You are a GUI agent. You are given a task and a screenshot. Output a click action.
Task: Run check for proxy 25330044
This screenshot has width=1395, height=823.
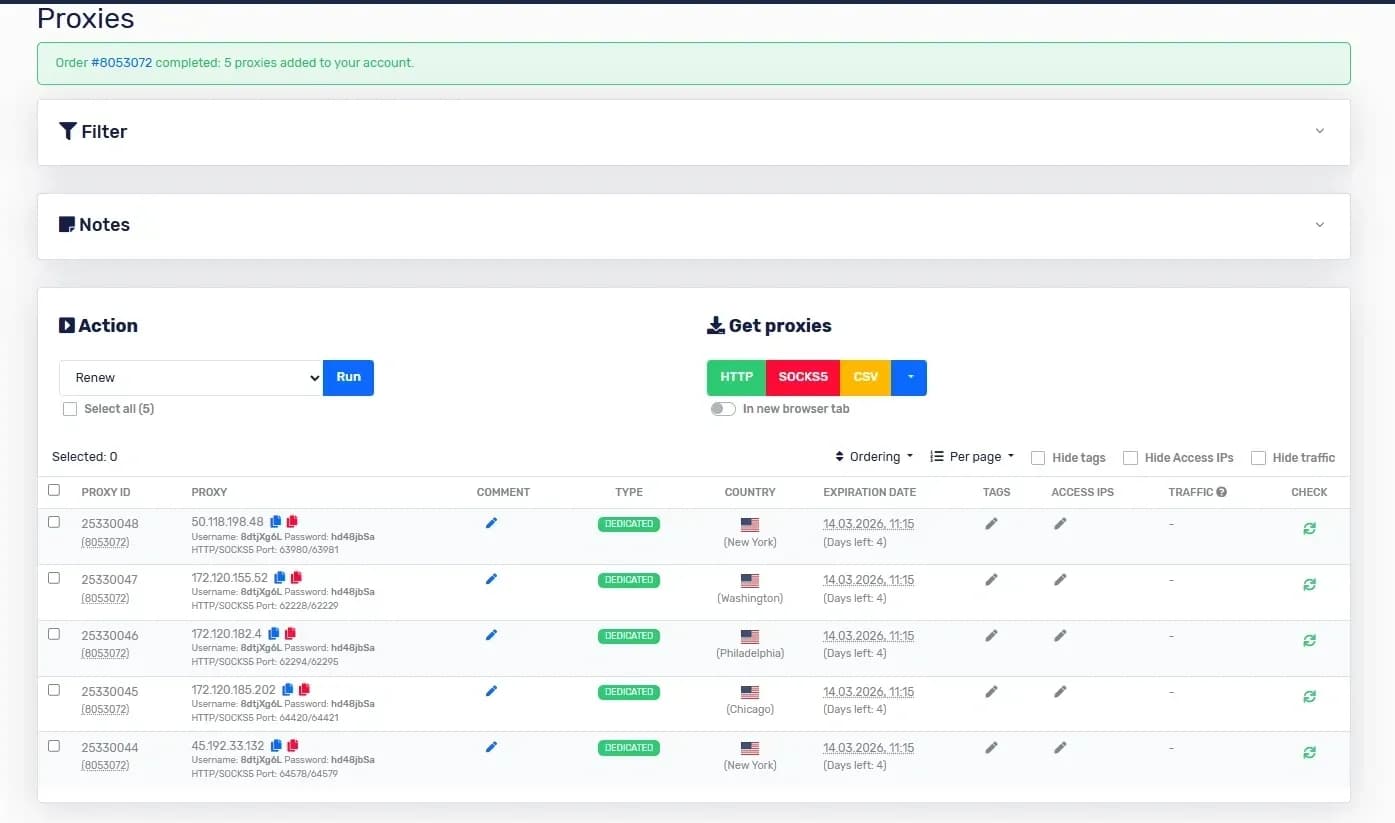[x=1309, y=752]
